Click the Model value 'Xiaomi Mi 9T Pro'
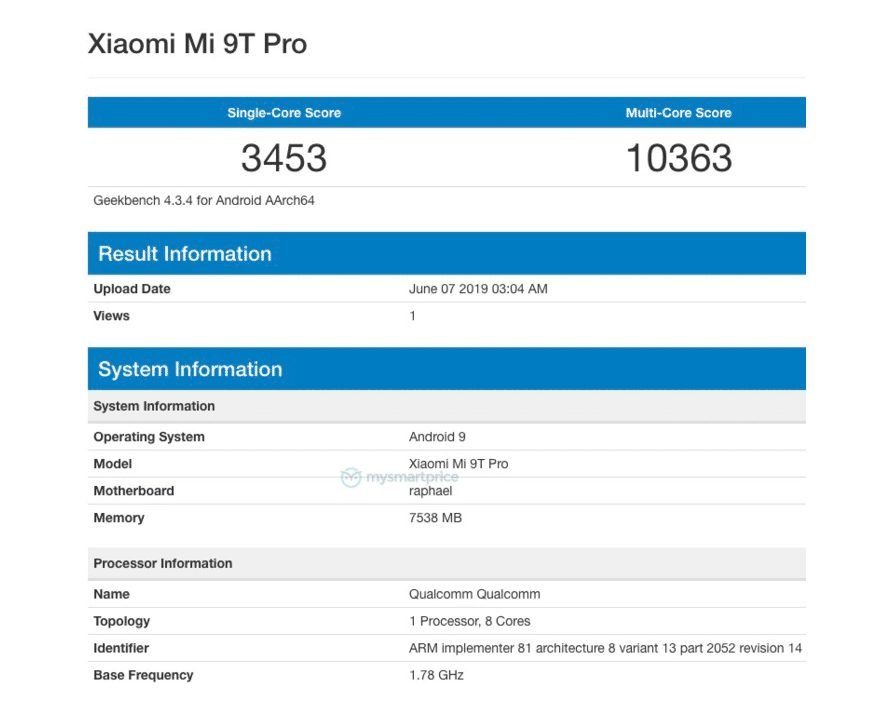The height and width of the screenshot is (719, 890). tap(459, 464)
